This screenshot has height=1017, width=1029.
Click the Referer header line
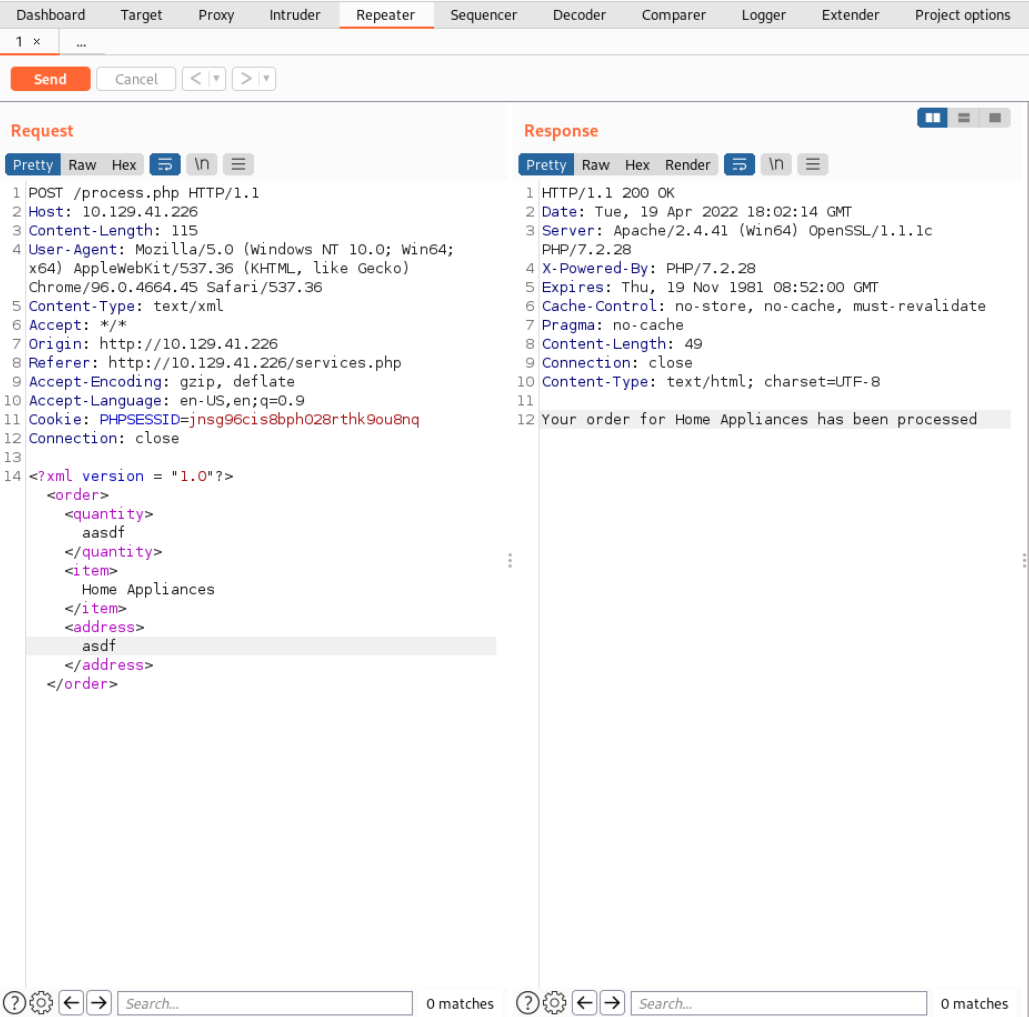click(x=215, y=363)
